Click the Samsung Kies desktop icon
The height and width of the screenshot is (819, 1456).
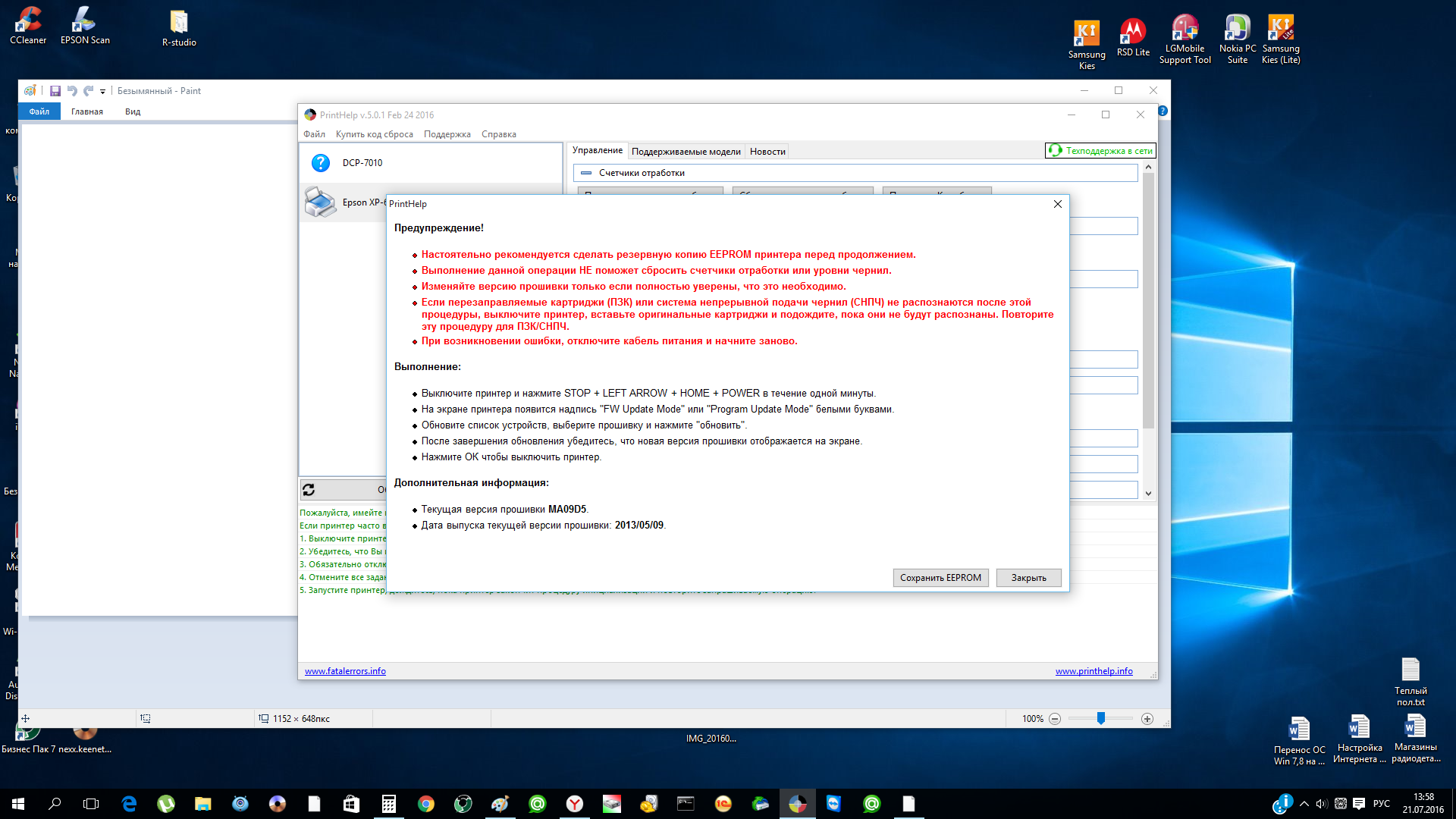coord(1087,45)
